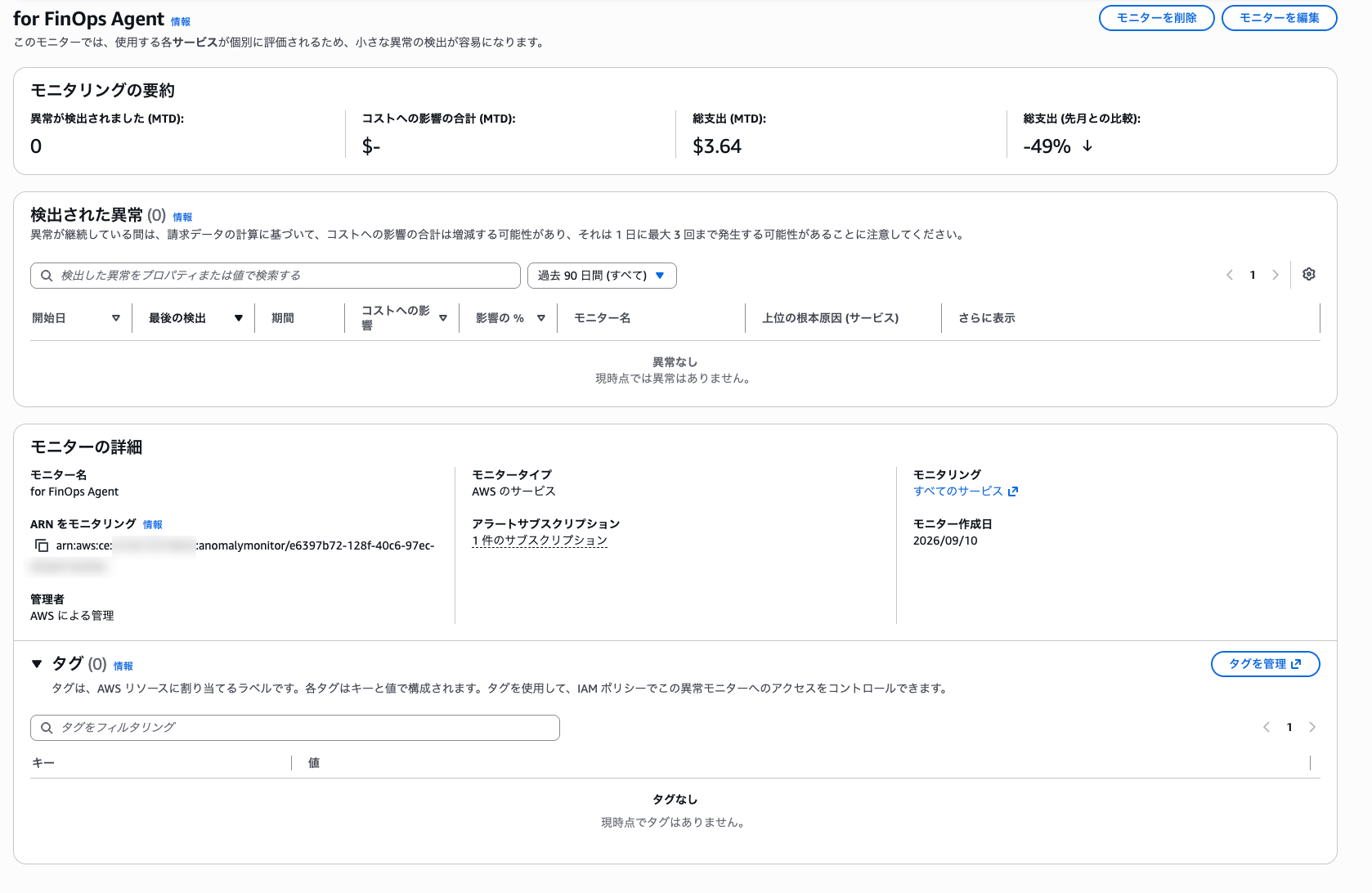This screenshot has height=893, width=1372.
Task: Click the タグなし empty state text
Action: coord(675,800)
